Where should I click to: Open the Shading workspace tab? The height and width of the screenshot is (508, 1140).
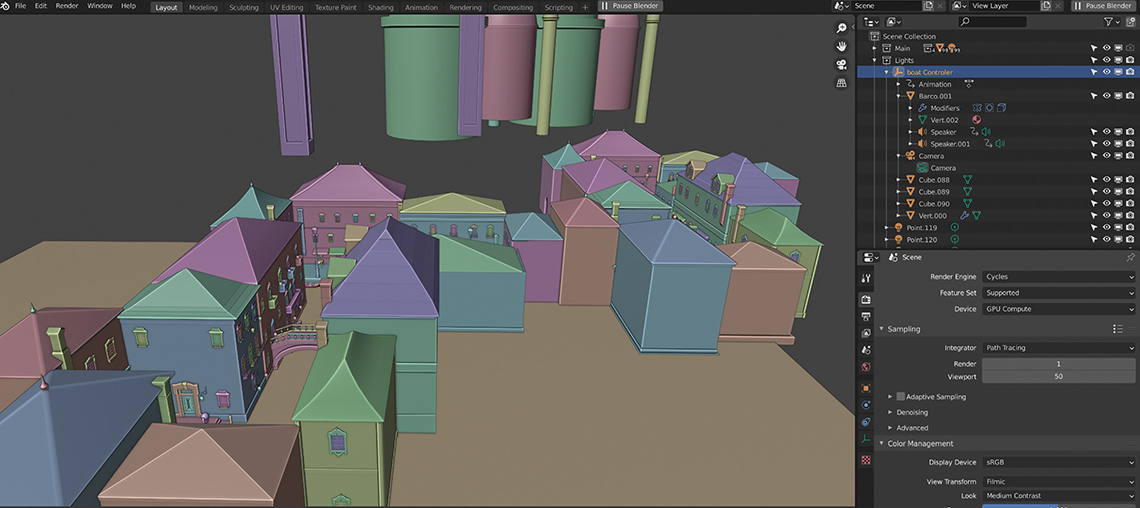pyautogui.click(x=380, y=7)
